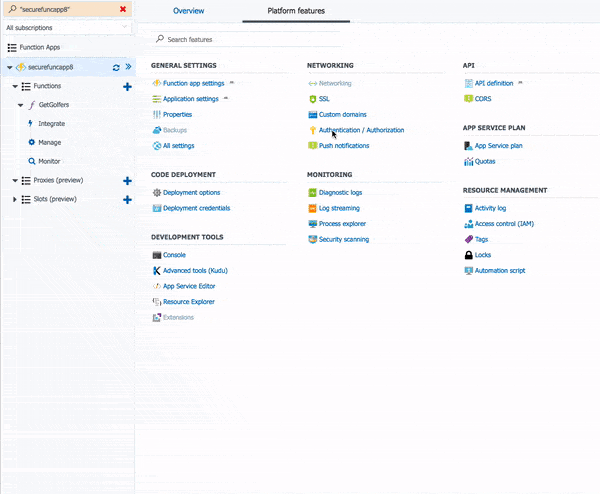Image resolution: width=600 pixels, height=494 pixels.
Task: Click the Activity log book icon
Action: coord(468,208)
